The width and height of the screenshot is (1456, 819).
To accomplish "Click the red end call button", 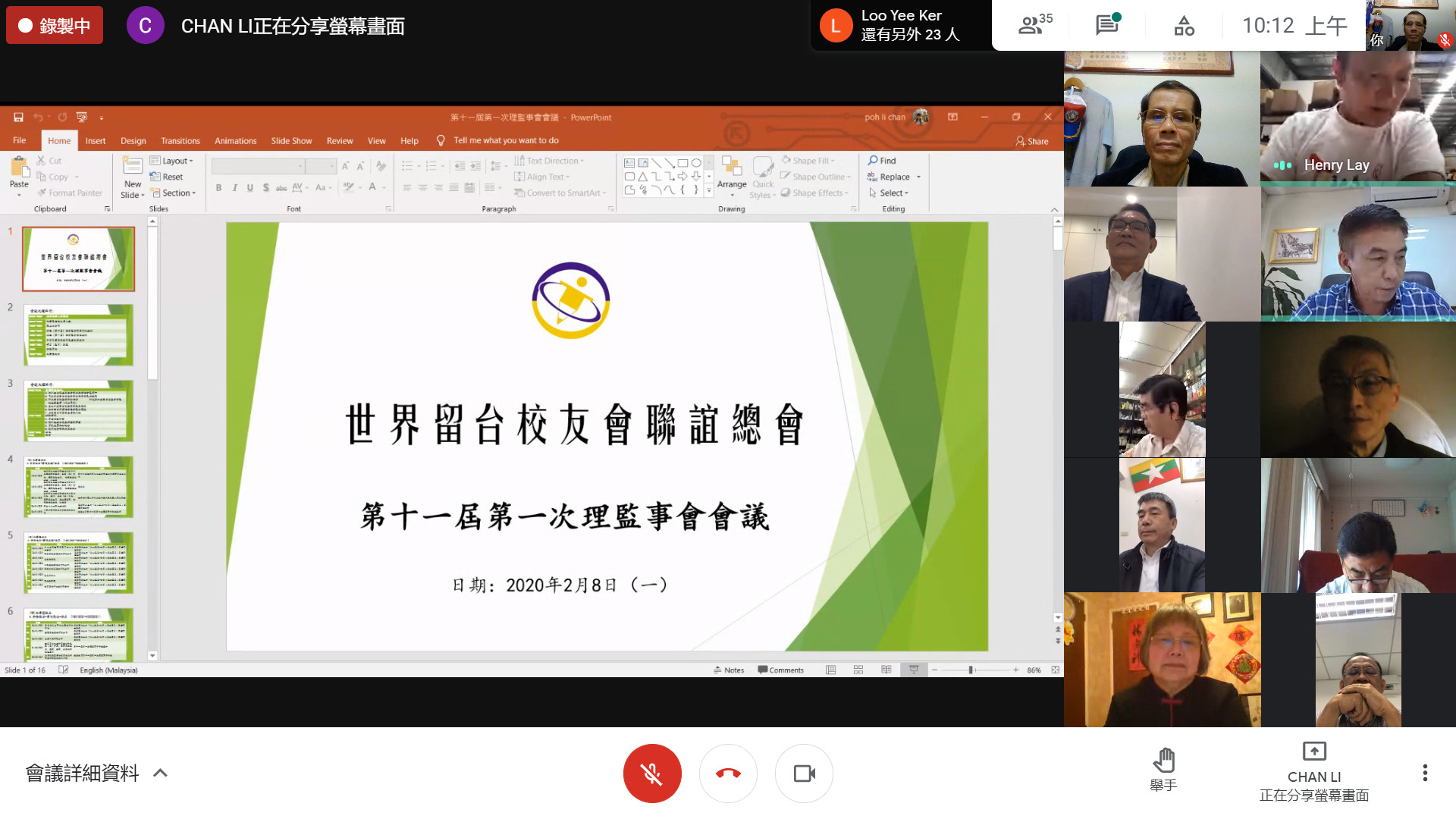I will point(728,773).
